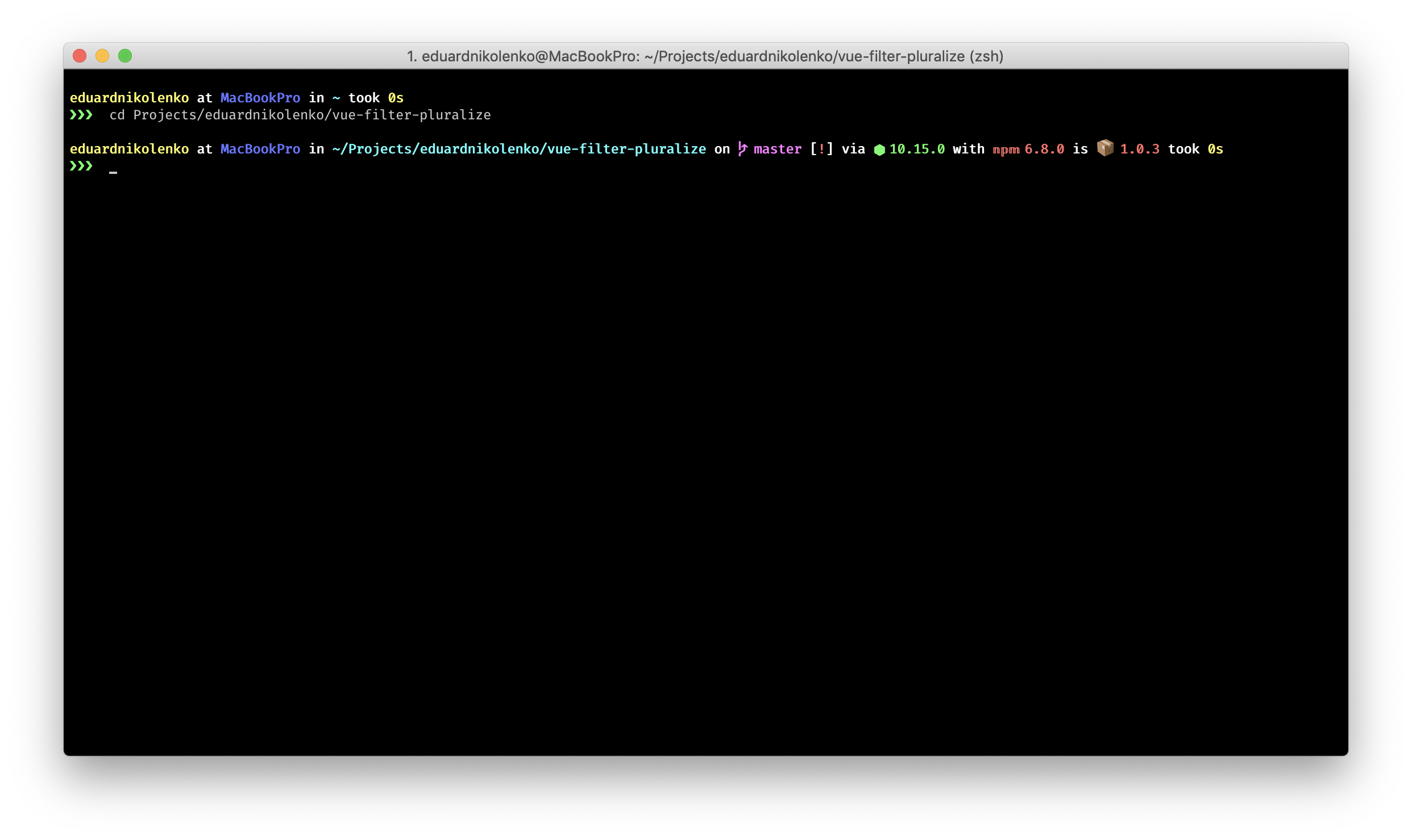Click the blinking cursor at the prompt
Image resolution: width=1412 pixels, height=840 pixels.
click(x=113, y=171)
